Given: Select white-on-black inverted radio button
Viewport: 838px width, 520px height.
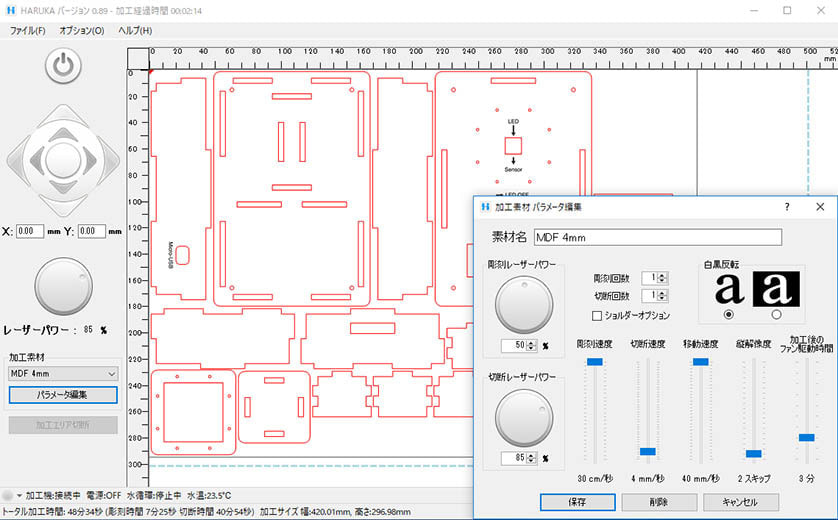Looking at the screenshot, I should [x=776, y=315].
